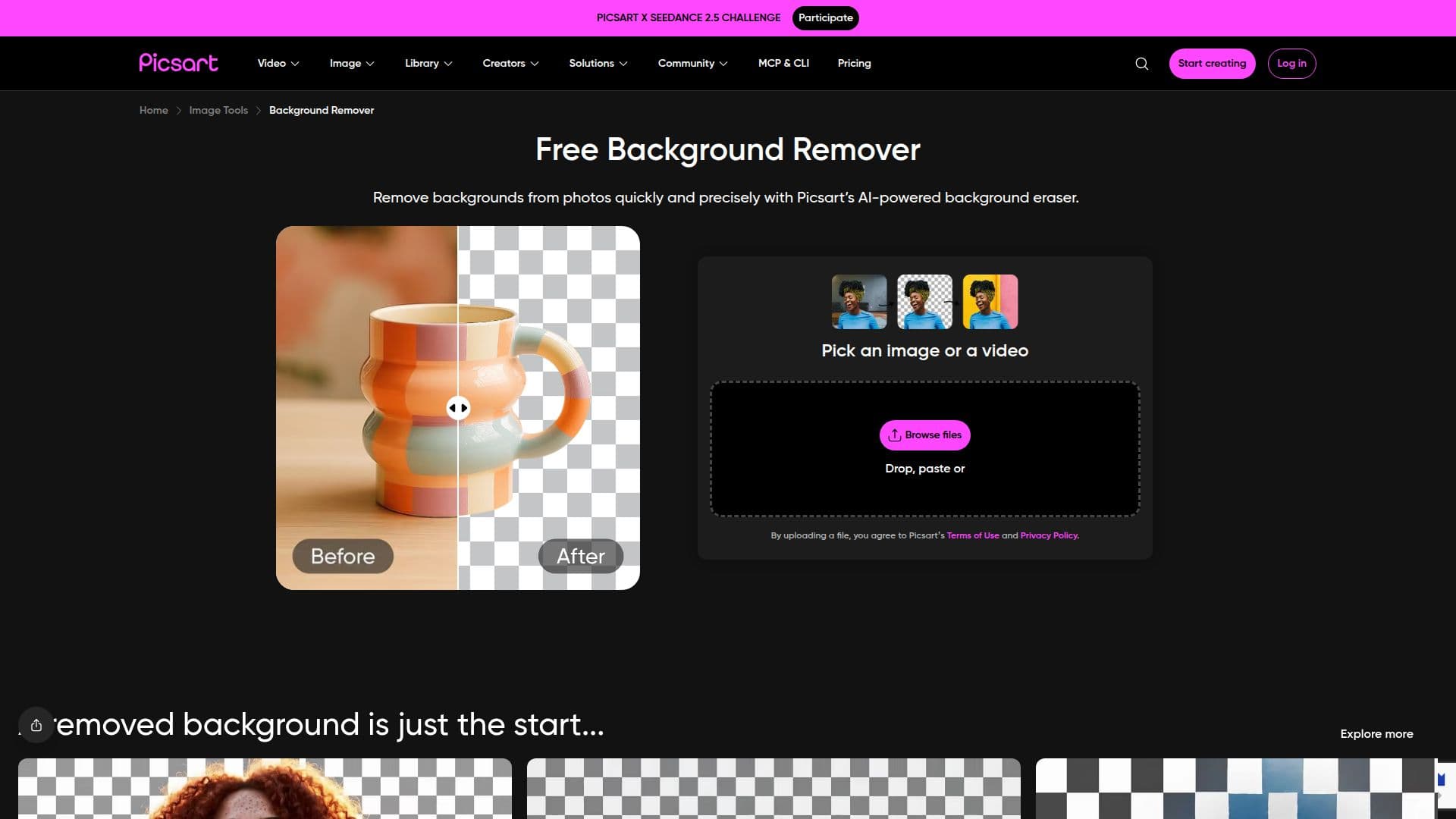
Task: Expand the Library dropdown menu
Action: [x=428, y=63]
